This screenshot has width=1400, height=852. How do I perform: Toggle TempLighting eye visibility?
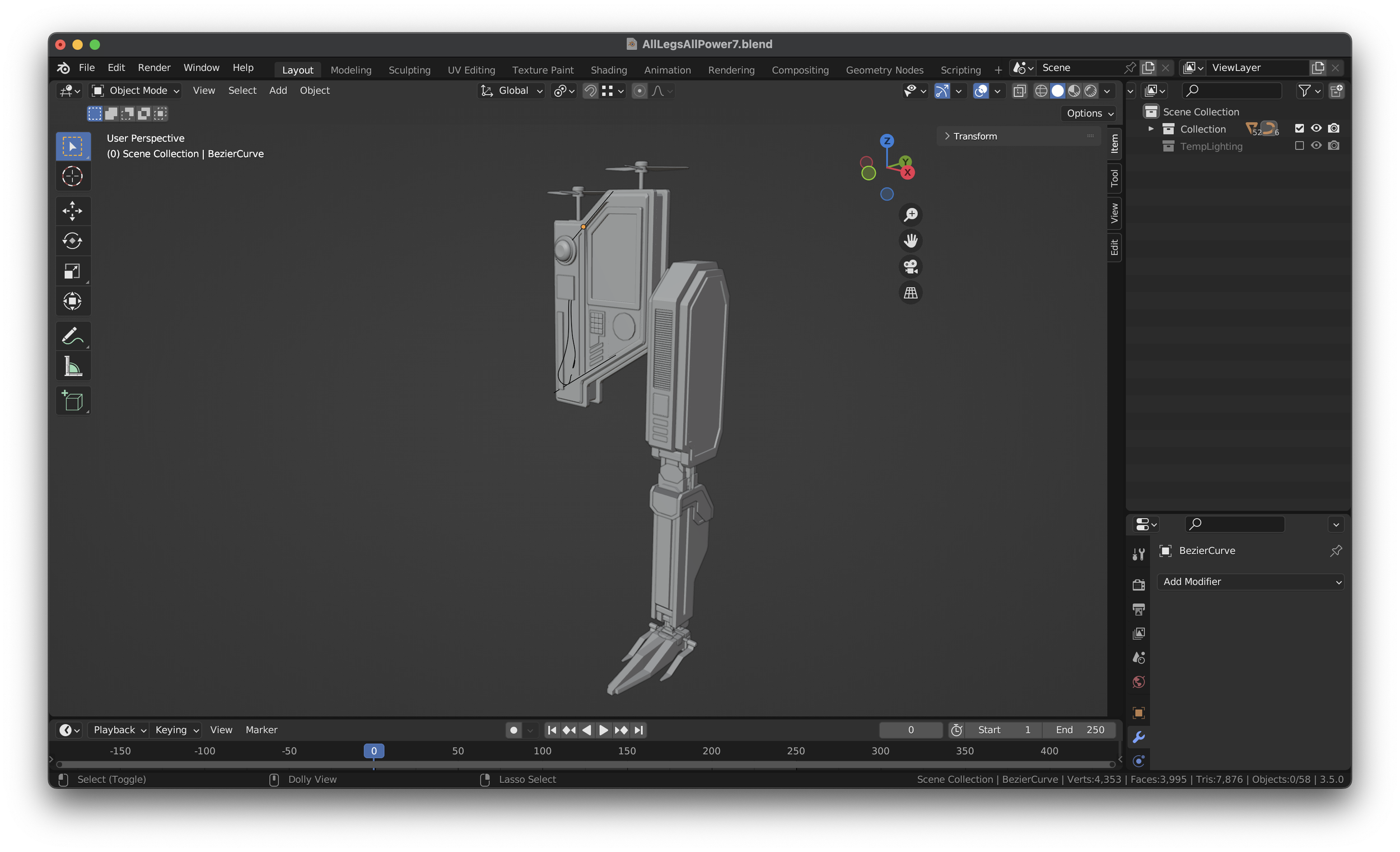1316,146
